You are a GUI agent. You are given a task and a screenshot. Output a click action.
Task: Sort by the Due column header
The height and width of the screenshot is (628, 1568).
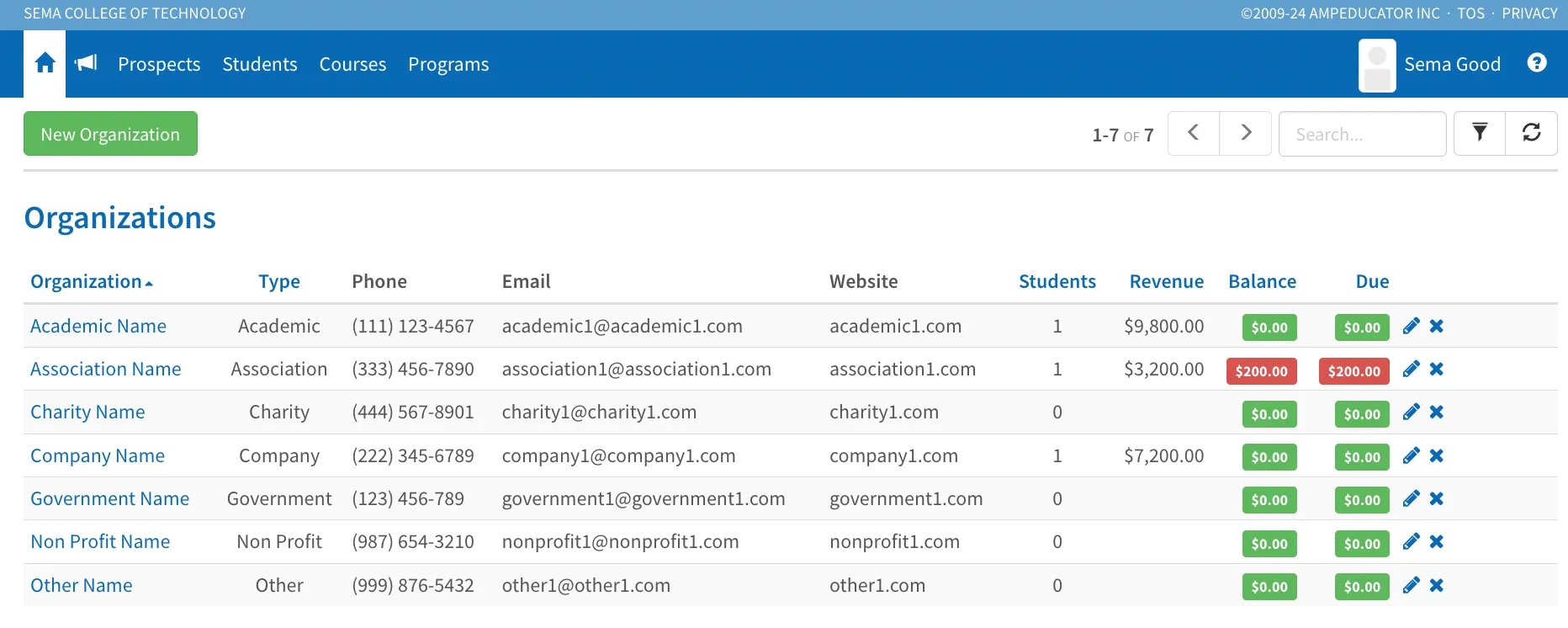(x=1372, y=281)
